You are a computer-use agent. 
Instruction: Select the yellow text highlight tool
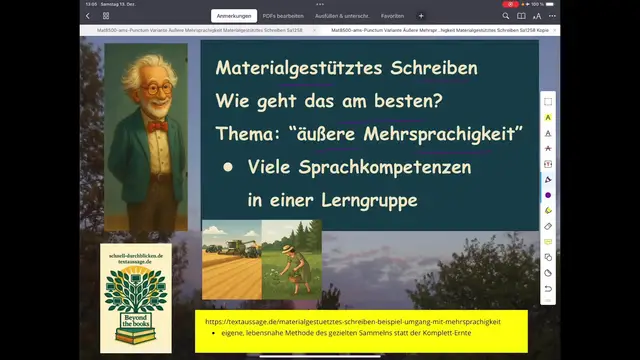[x=548, y=118]
